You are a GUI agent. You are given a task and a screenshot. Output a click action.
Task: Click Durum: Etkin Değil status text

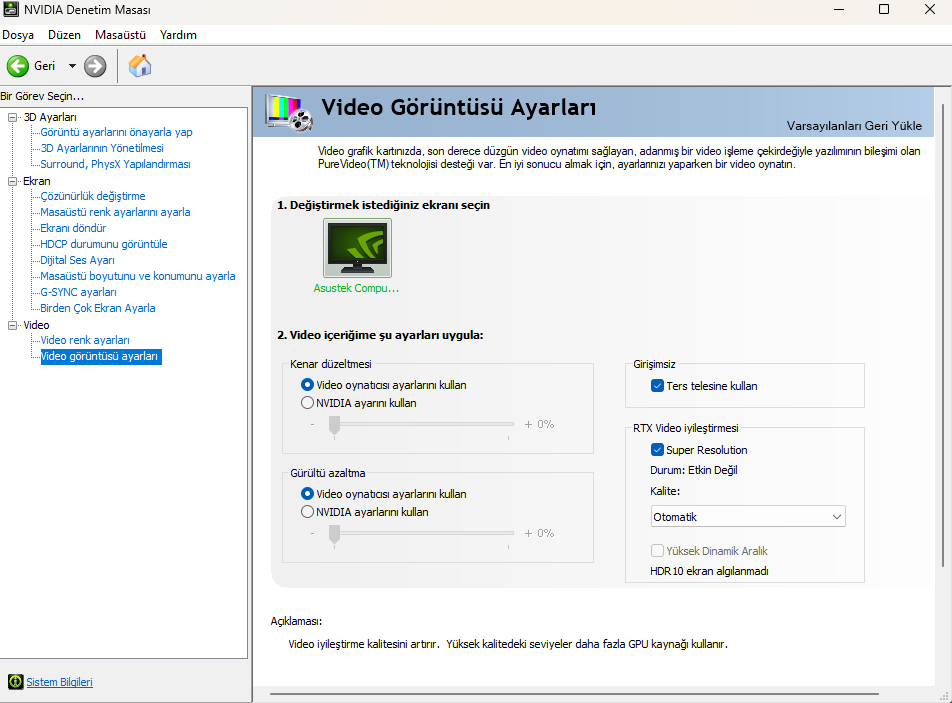(694, 470)
